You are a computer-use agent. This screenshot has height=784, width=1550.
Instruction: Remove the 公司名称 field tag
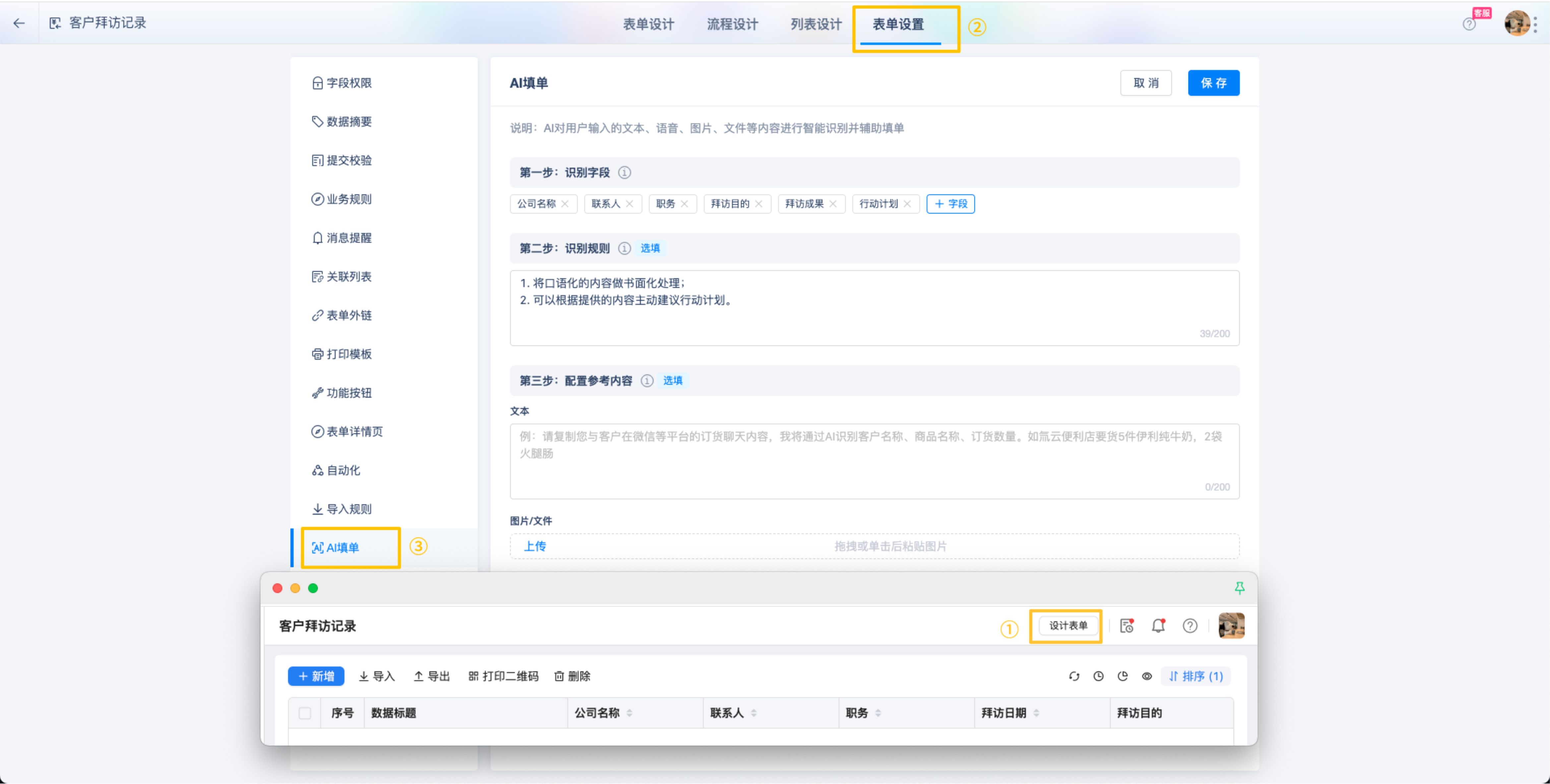point(565,204)
